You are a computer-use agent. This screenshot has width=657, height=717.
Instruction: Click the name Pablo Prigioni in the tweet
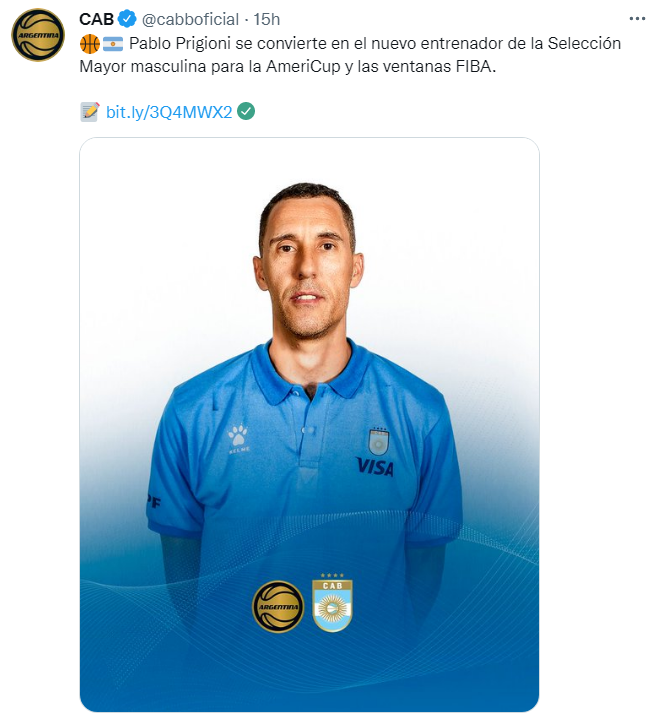[180, 44]
